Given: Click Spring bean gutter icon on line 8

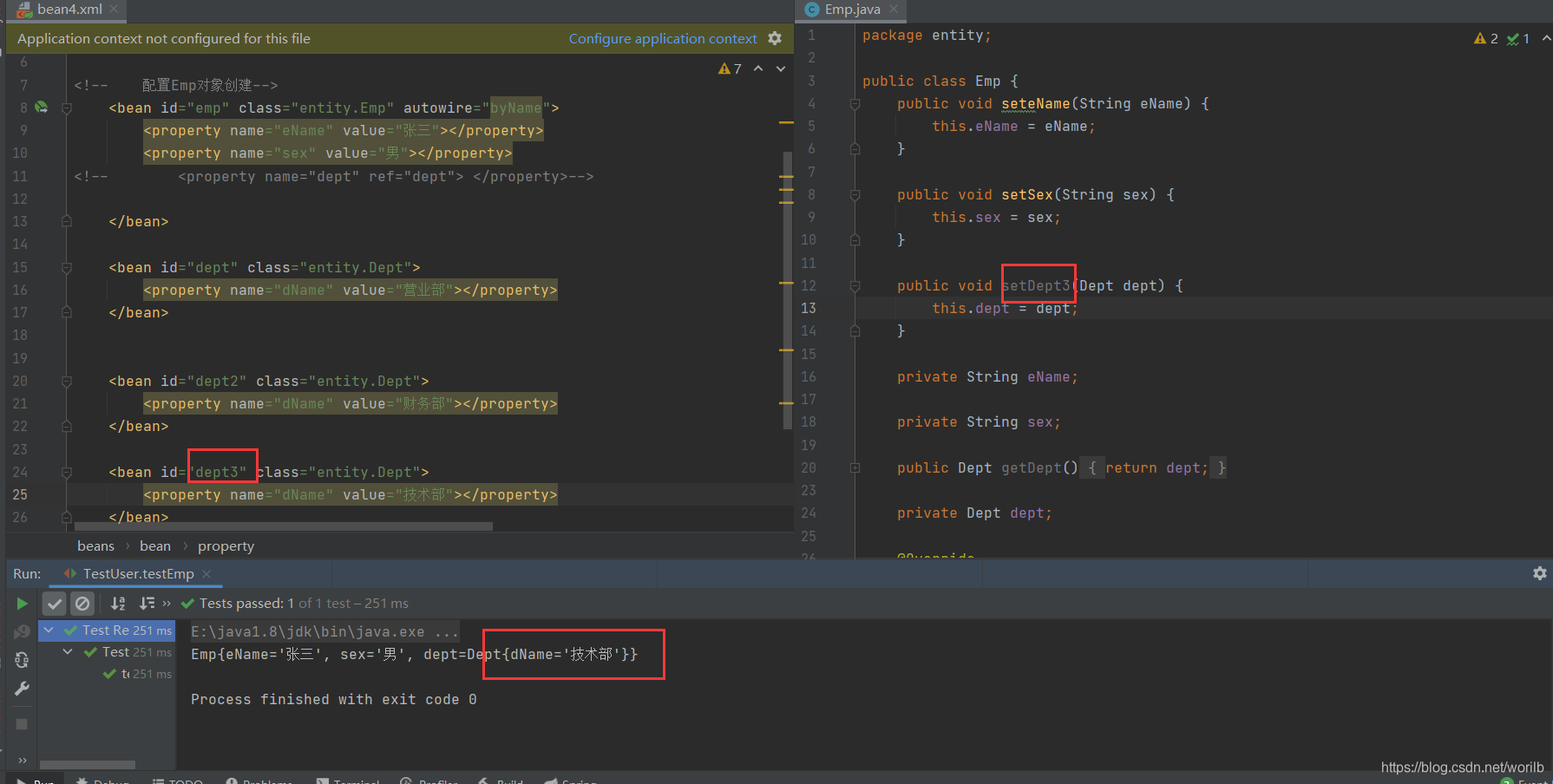Looking at the screenshot, I should pos(41,108).
